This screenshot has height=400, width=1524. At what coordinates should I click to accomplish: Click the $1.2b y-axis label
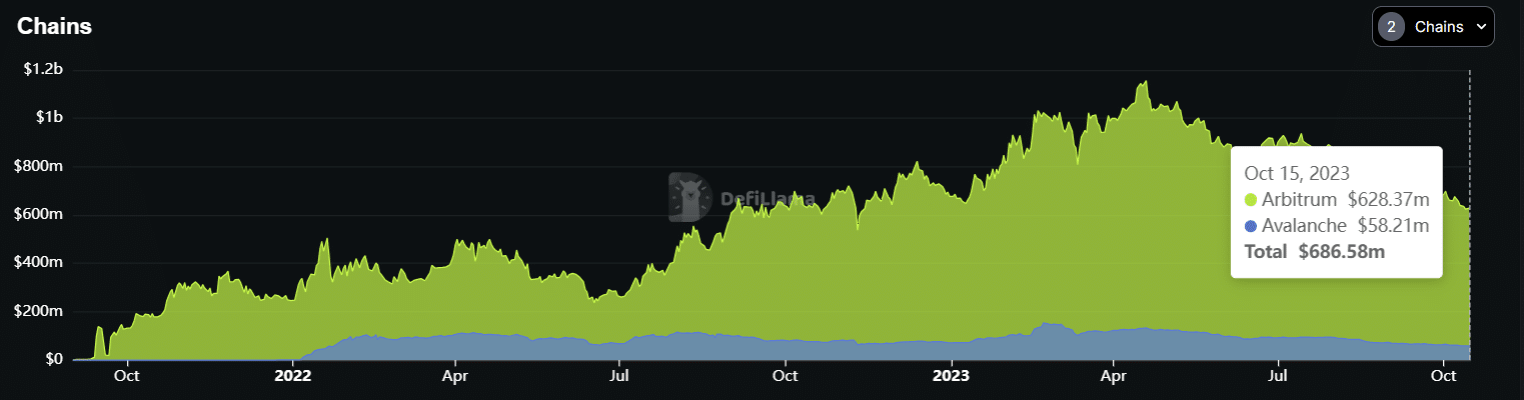43,70
